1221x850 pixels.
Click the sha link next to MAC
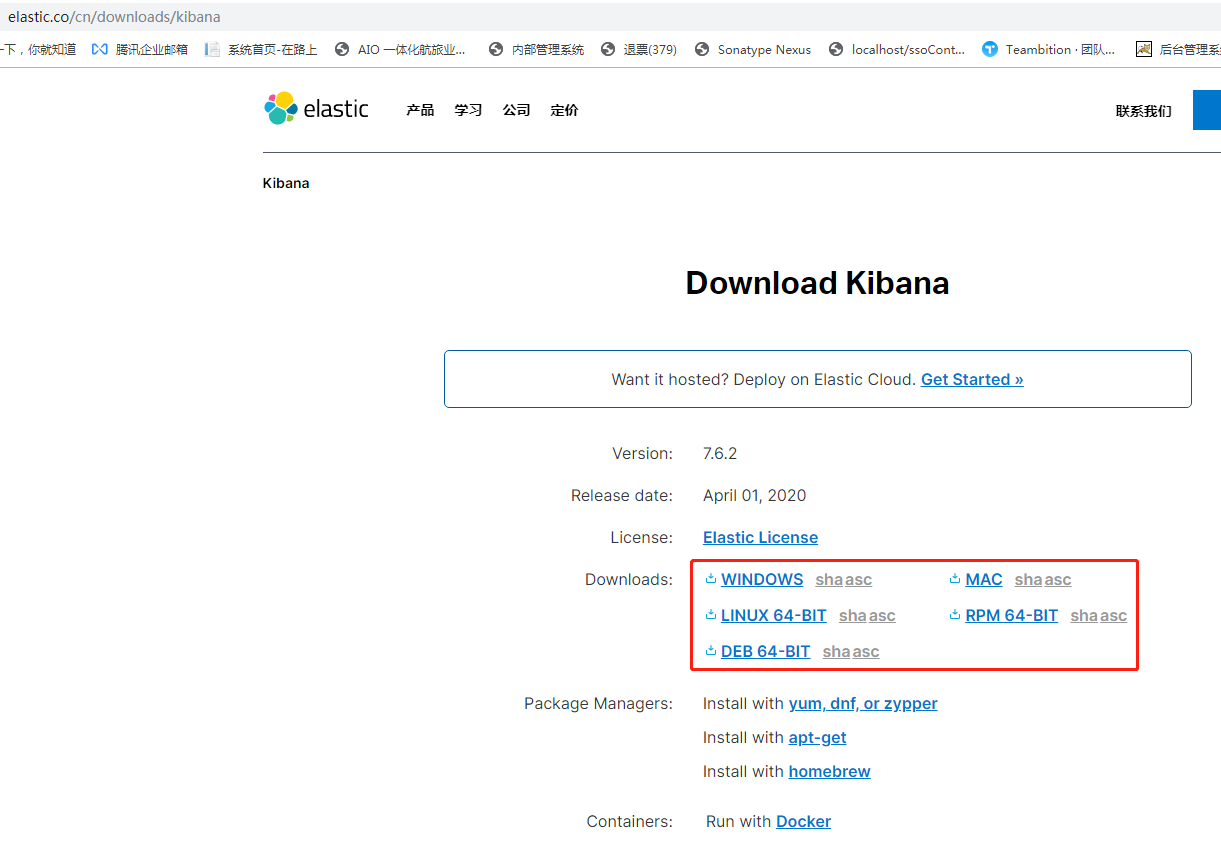point(1028,580)
